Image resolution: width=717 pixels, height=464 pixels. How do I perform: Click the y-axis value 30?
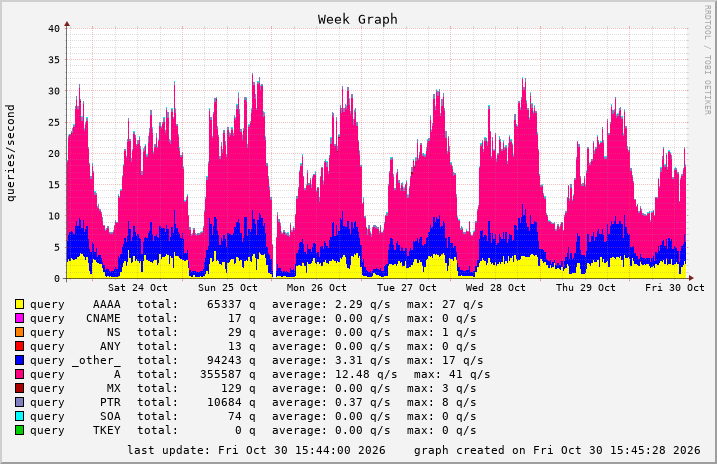(x=54, y=91)
